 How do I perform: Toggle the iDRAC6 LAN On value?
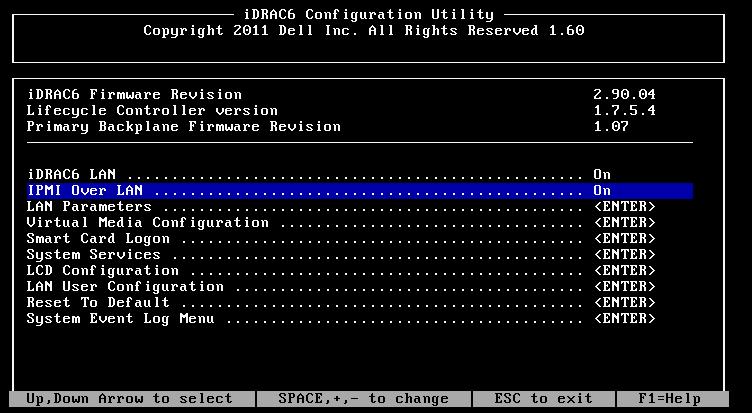[x=602, y=174]
